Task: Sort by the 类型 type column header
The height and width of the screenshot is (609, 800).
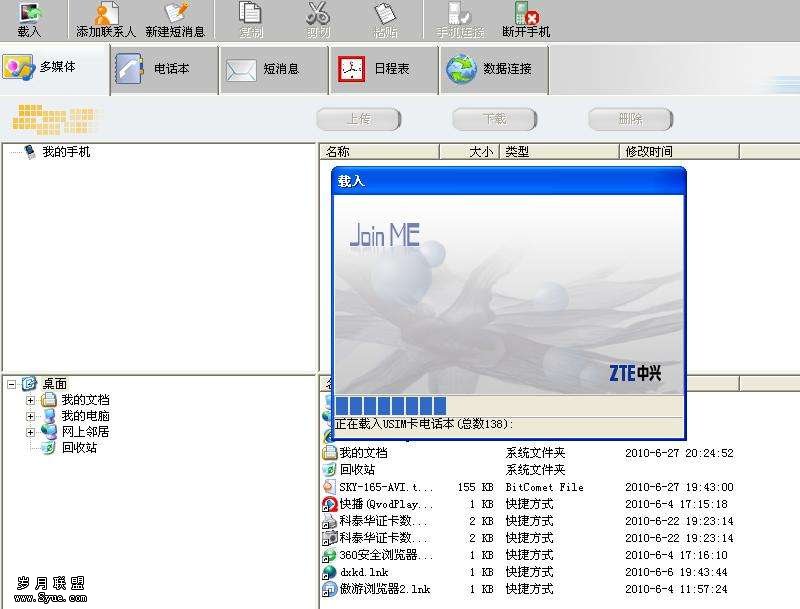Action: pyautogui.click(x=559, y=151)
